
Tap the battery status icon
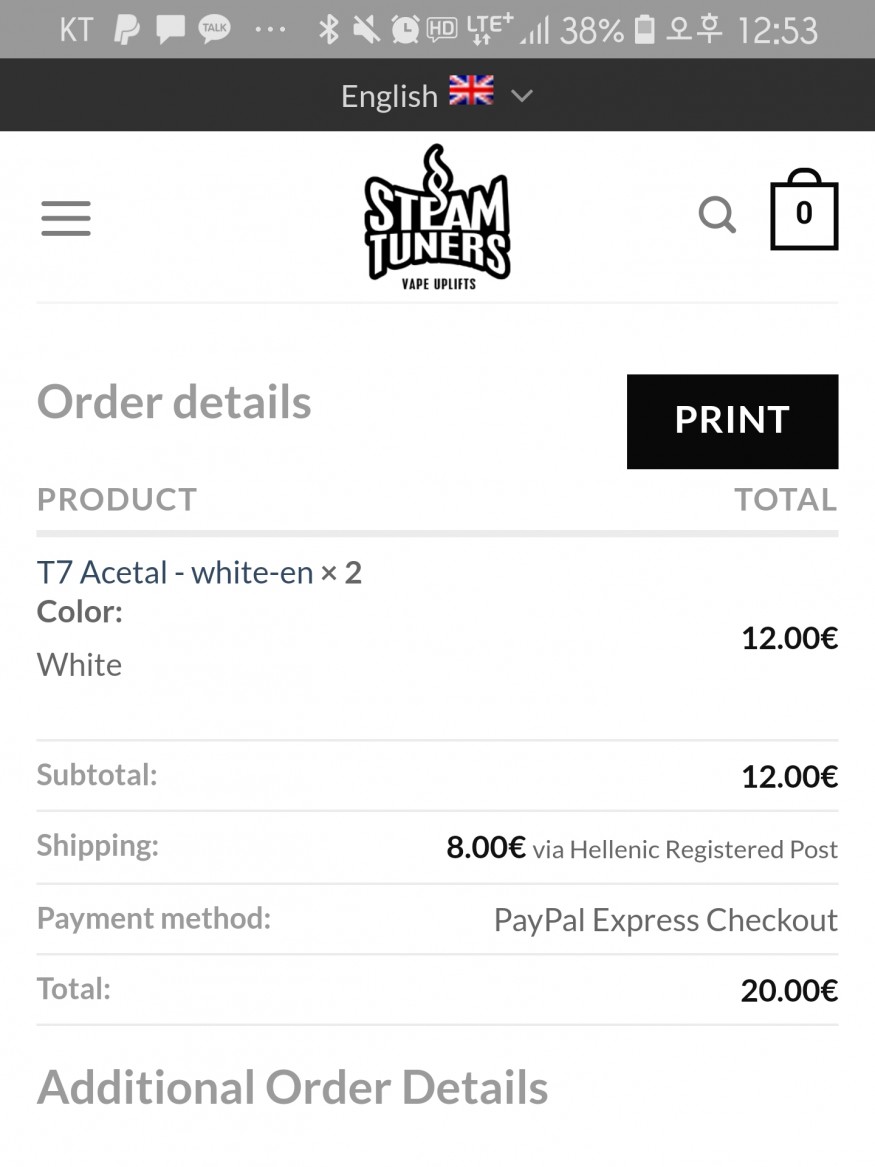645,30
